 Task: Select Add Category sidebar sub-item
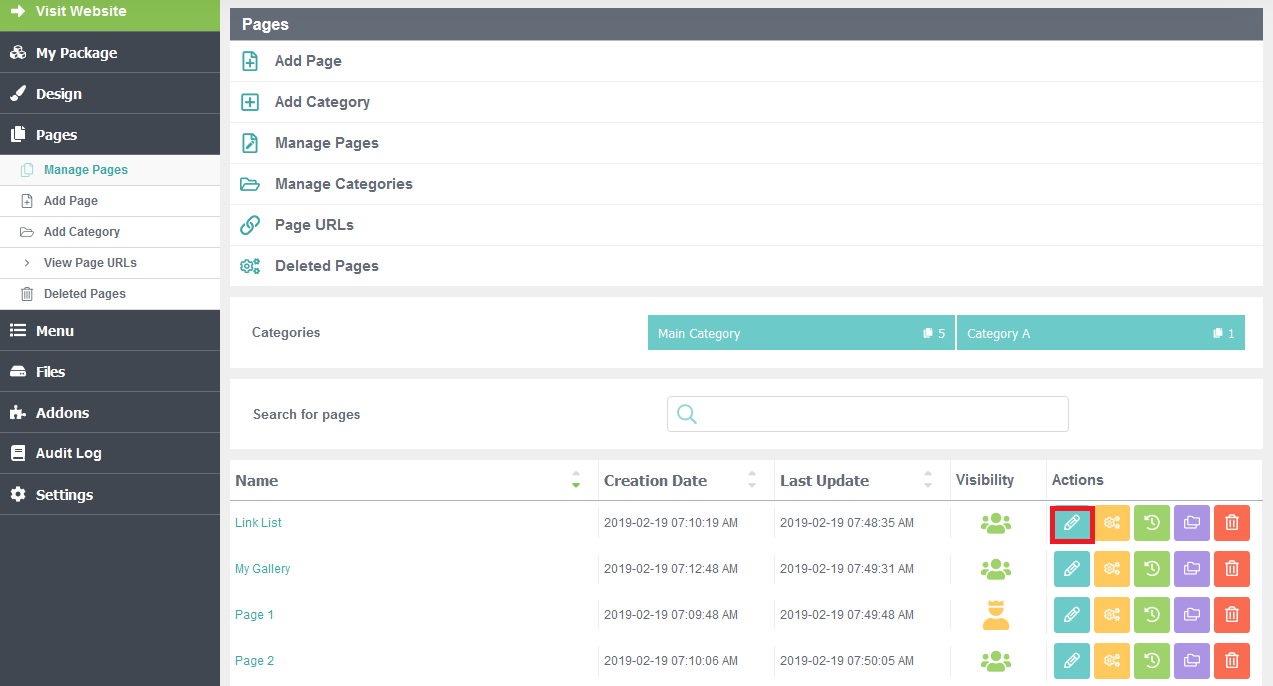coord(110,232)
